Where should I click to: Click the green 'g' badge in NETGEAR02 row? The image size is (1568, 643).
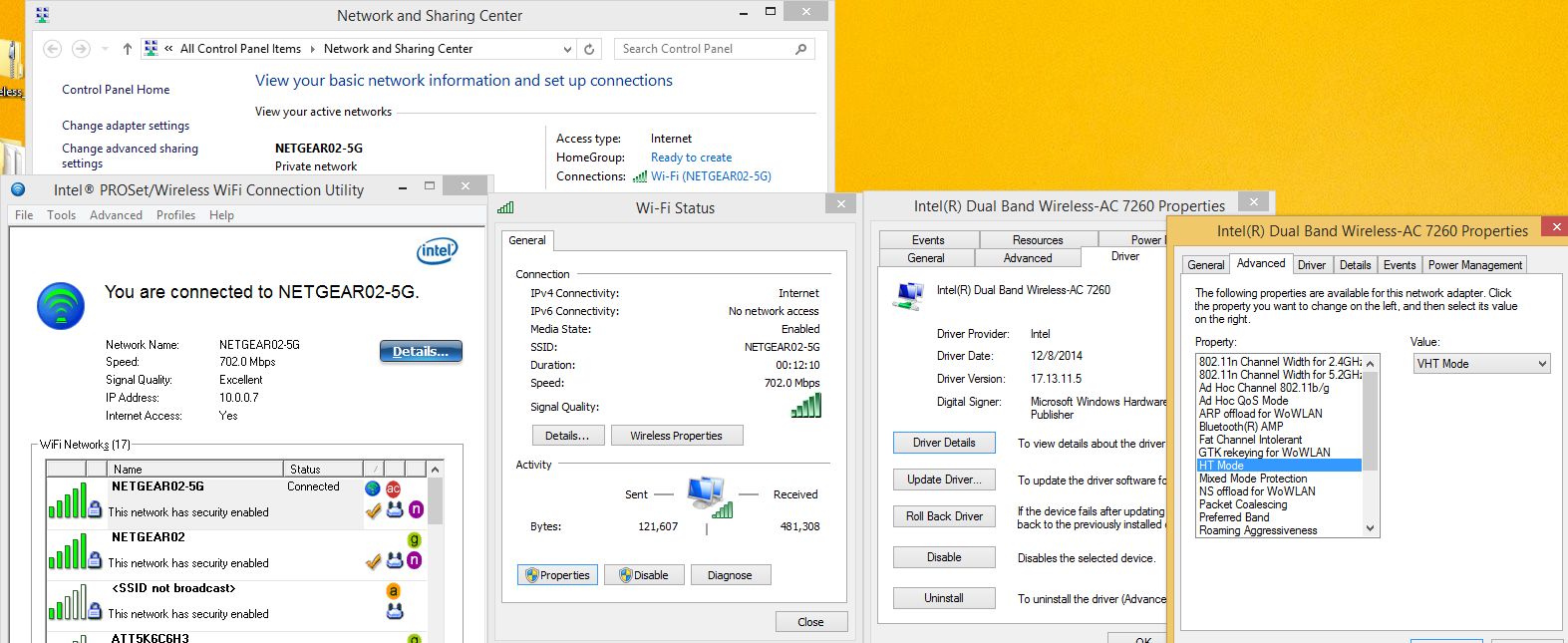[x=415, y=539]
